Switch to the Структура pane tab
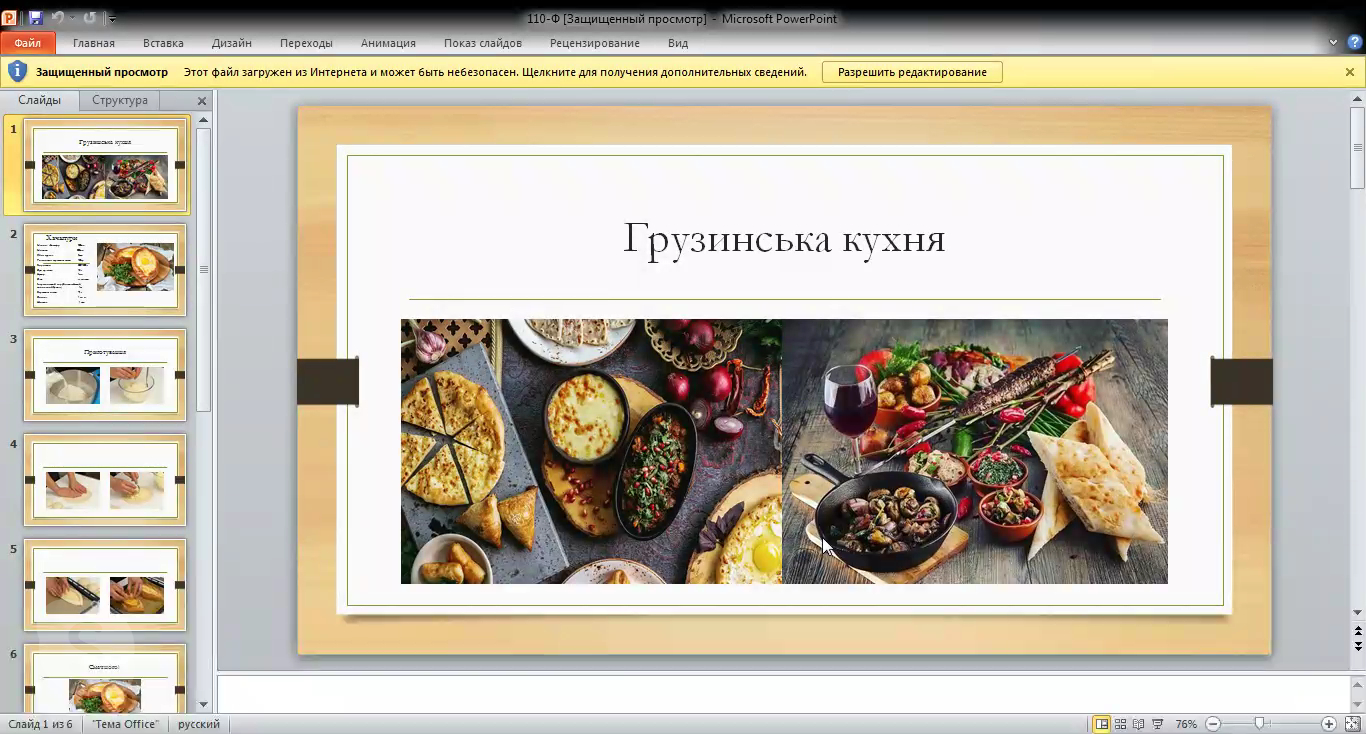The height and width of the screenshot is (734, 1366). [x=120, y=100]
